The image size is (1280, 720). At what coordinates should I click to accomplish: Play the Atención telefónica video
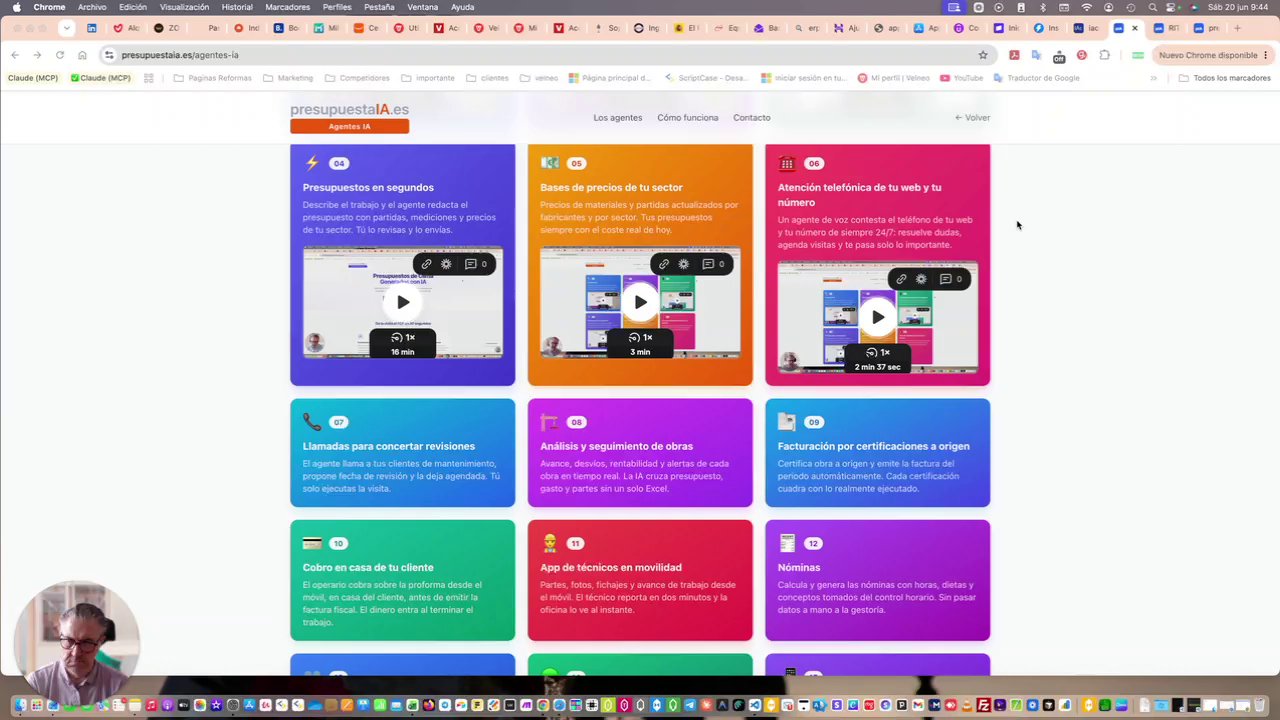pos(877,317)
